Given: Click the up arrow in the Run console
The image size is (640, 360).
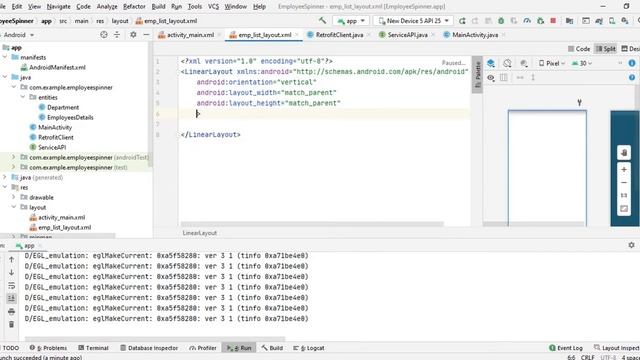Looking at the screenshot, I should [11, 259].
